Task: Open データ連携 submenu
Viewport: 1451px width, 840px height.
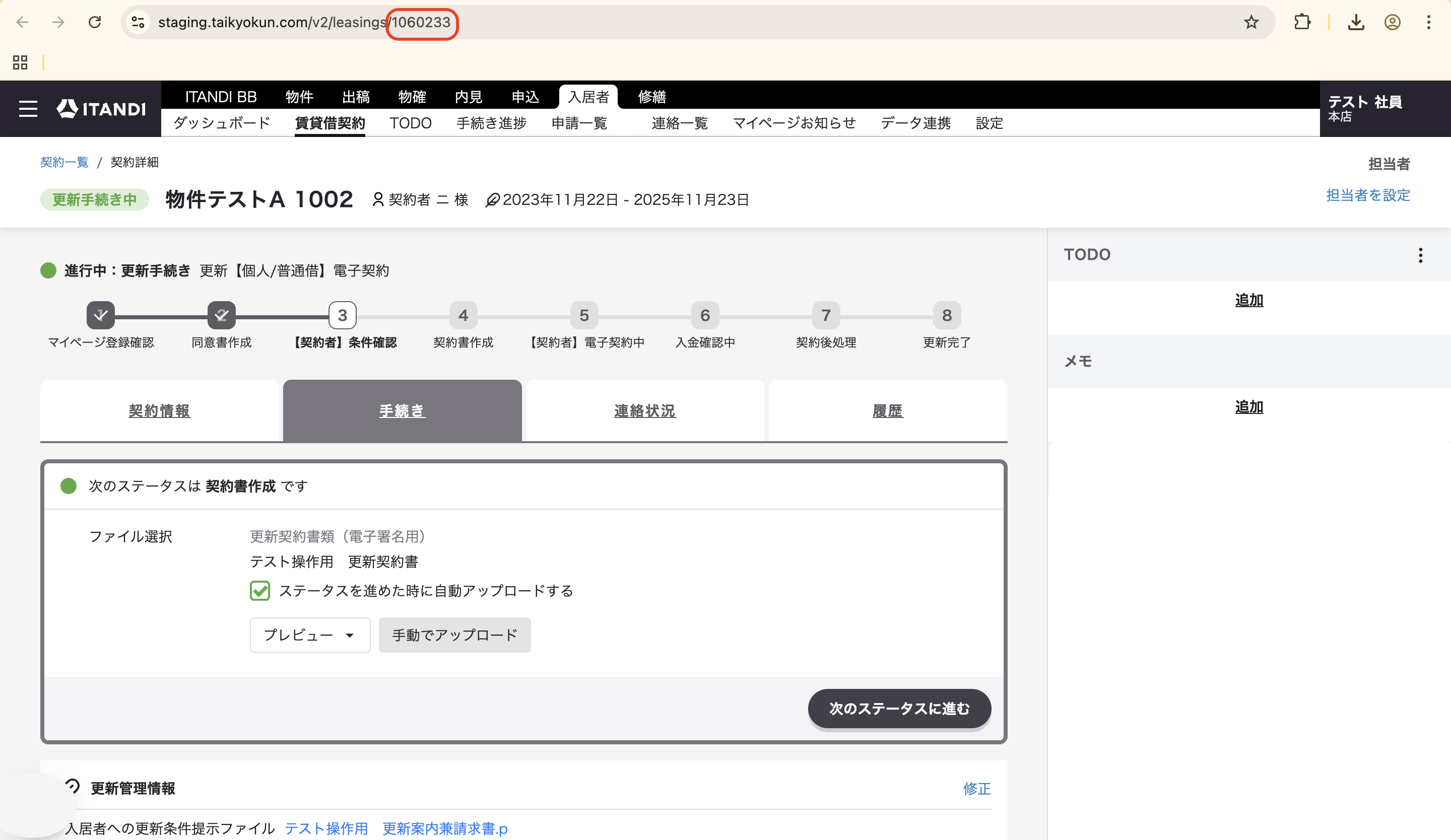Action: click(916, 123)
